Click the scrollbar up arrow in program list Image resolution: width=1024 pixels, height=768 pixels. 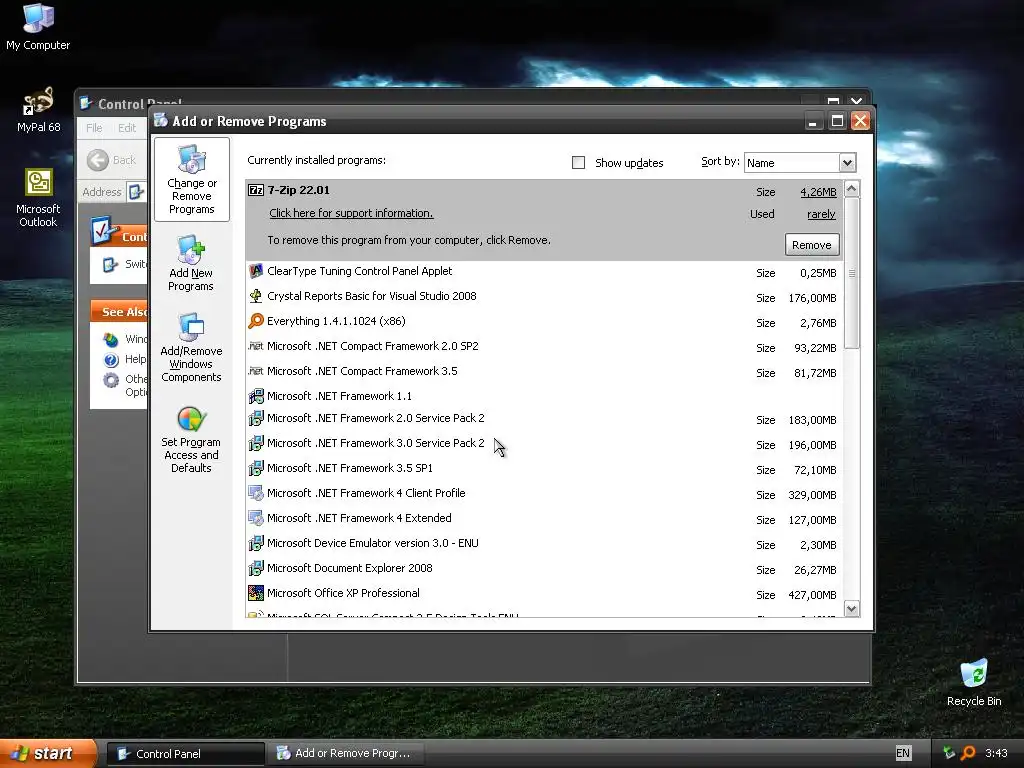[x=852, y=189]
